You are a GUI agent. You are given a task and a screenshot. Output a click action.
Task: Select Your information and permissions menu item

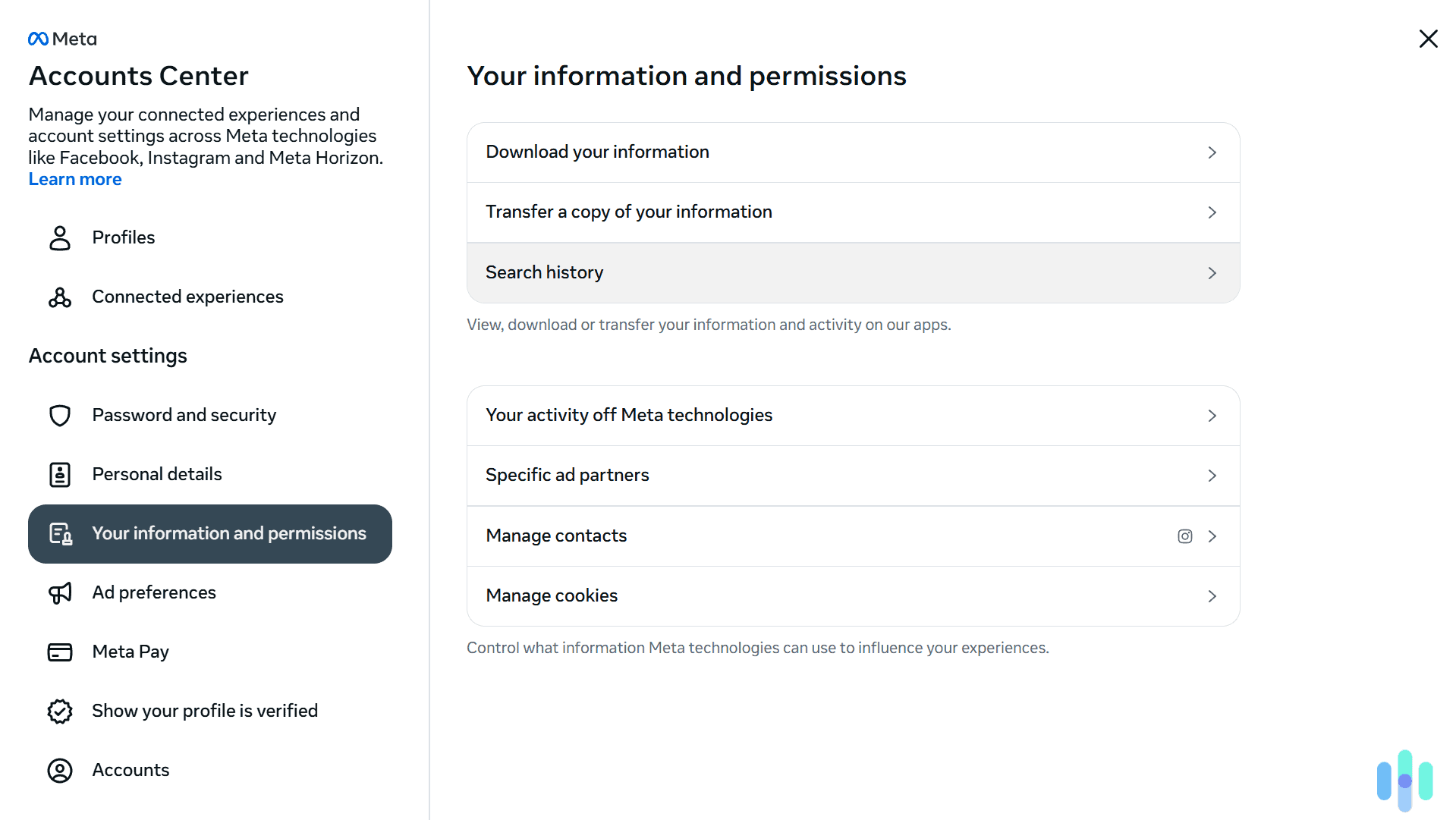click(210, 533)
